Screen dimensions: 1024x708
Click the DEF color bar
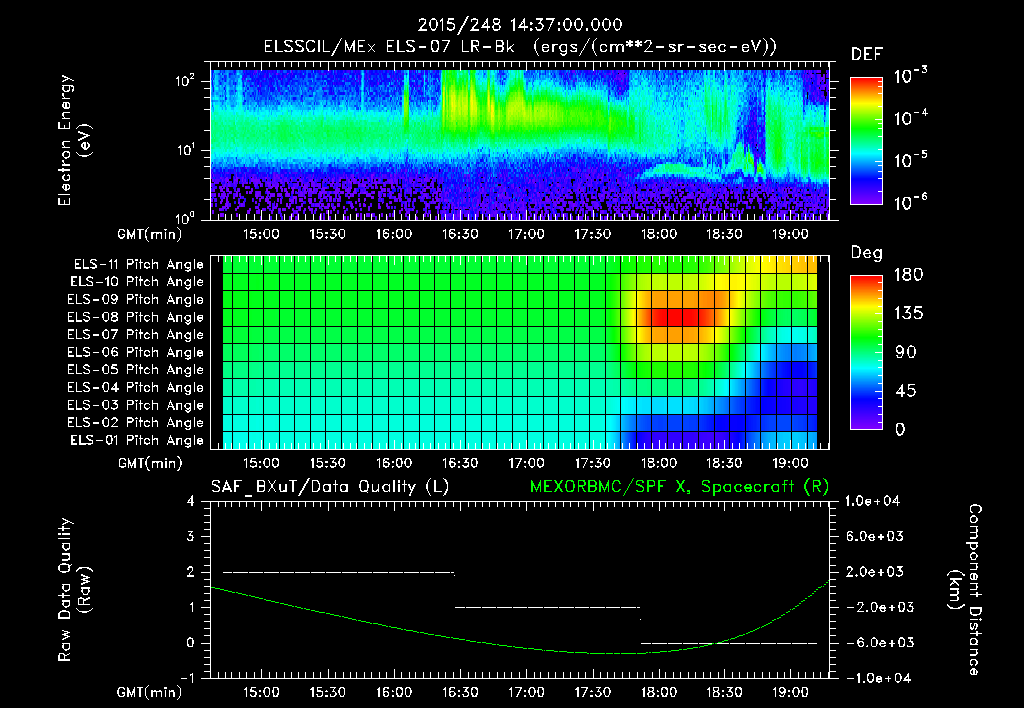866,140
